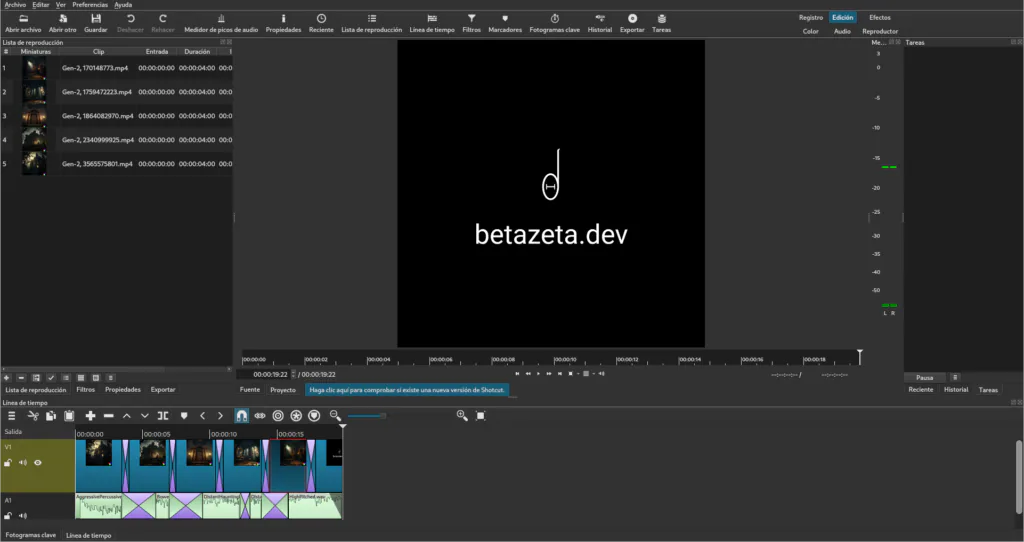
Task: Append clip with timeline plus icon
Action: pyautogui.click(x=91, y=415)
